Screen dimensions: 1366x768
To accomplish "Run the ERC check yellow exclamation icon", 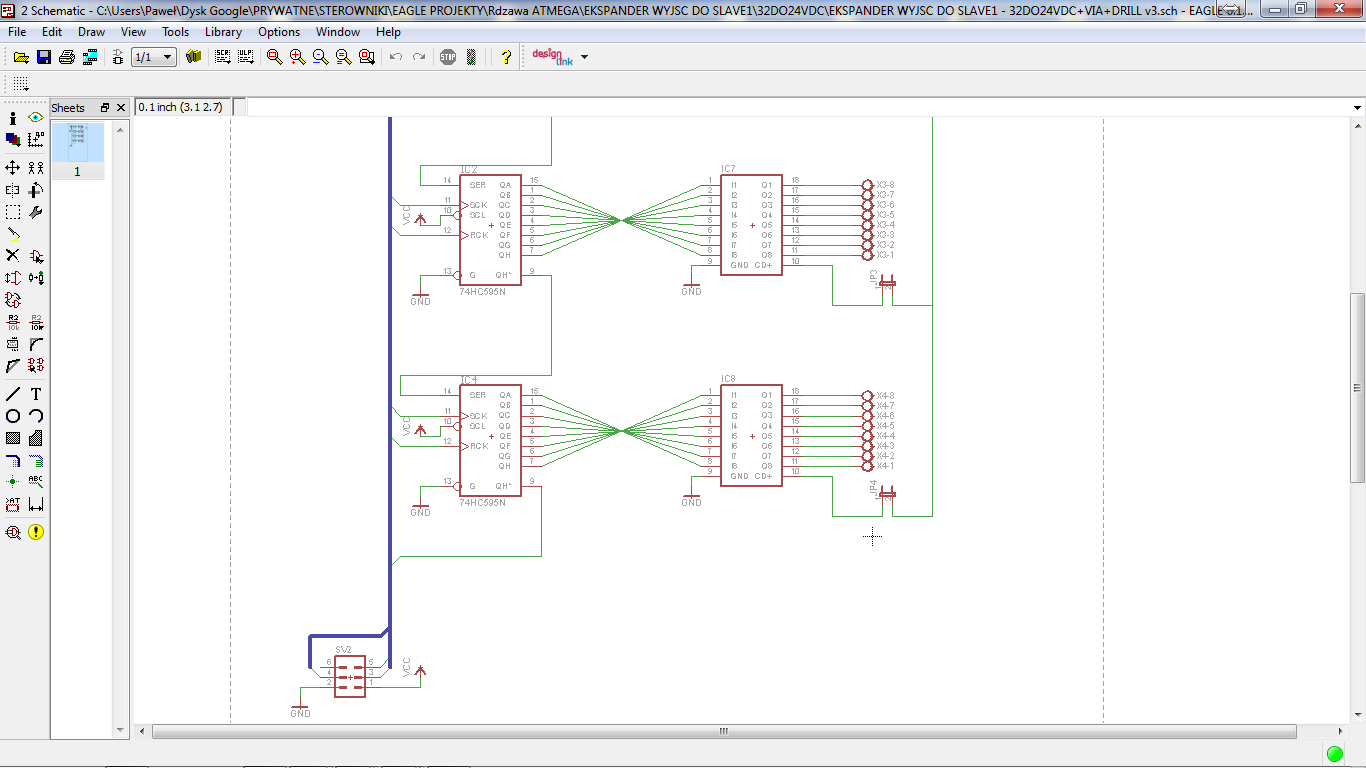I will (x=36, y=532).
